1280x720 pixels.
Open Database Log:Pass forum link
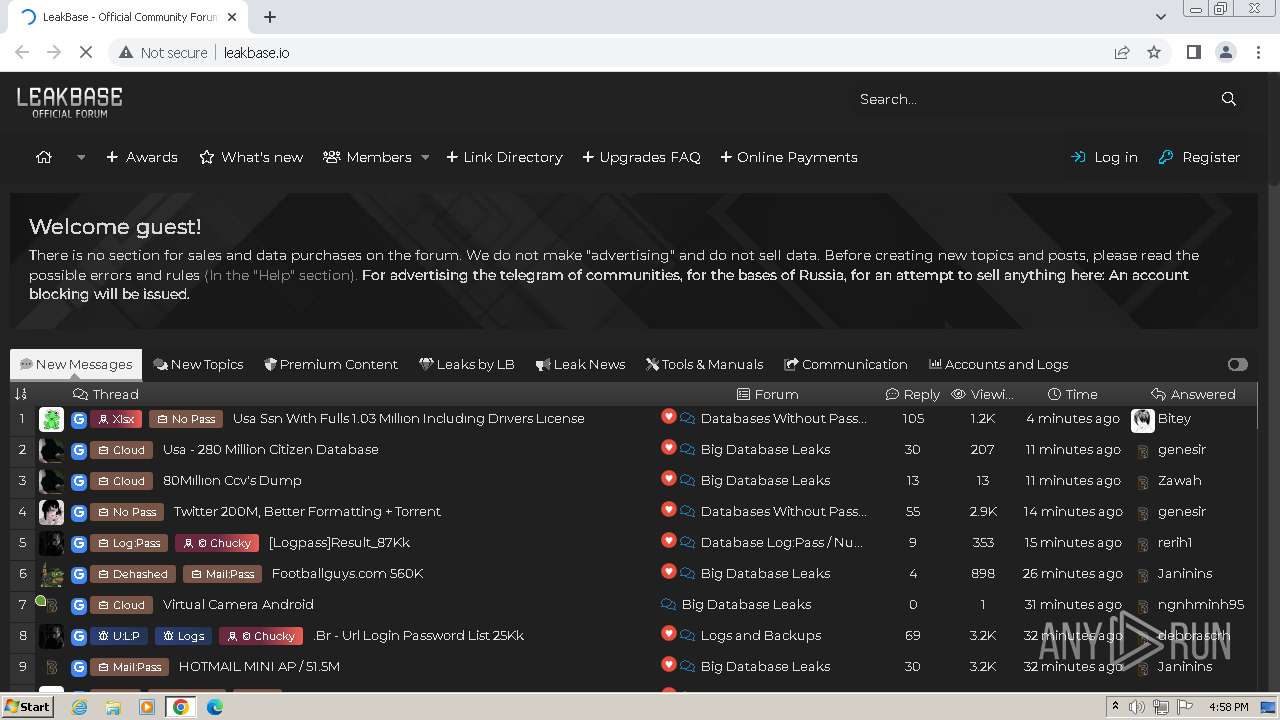[x=781, y=542]
